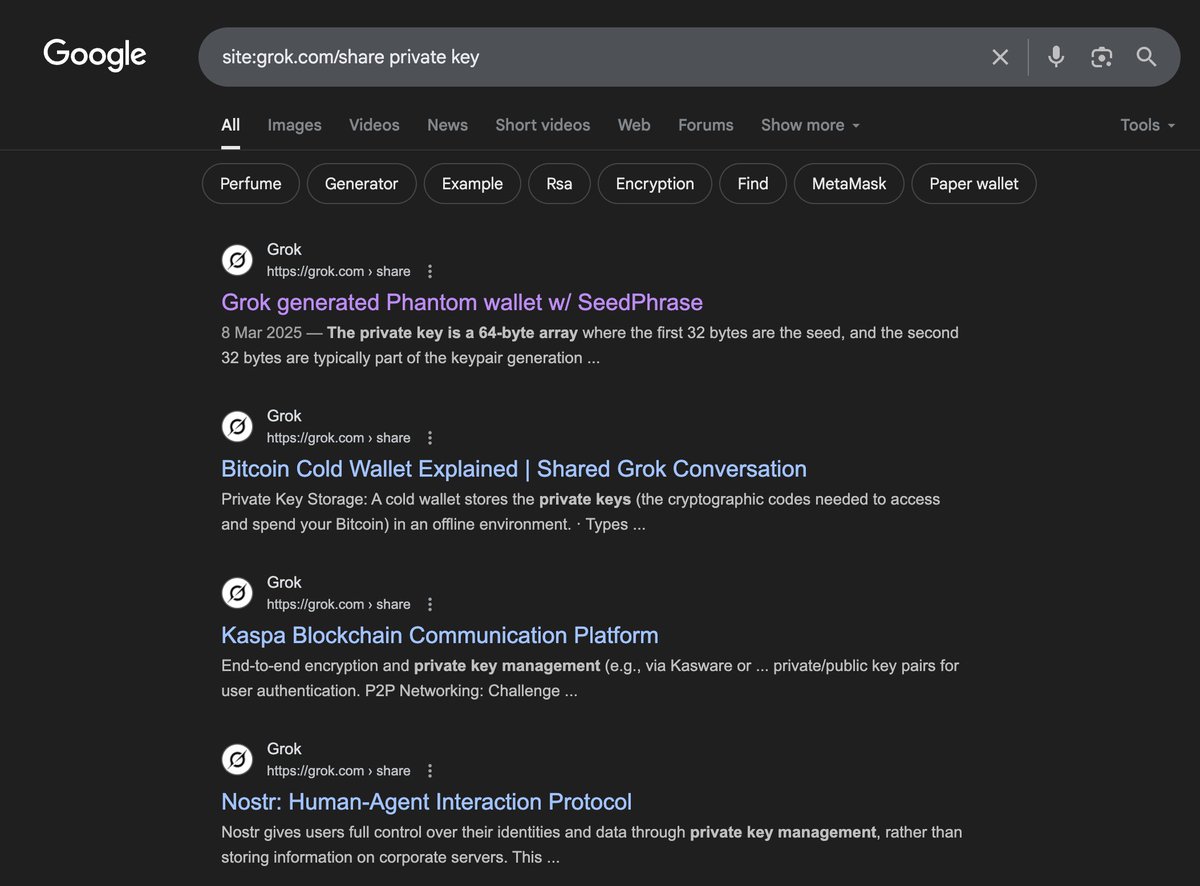Click the Google logo
1200x886 pixels.
pos(95,55)
